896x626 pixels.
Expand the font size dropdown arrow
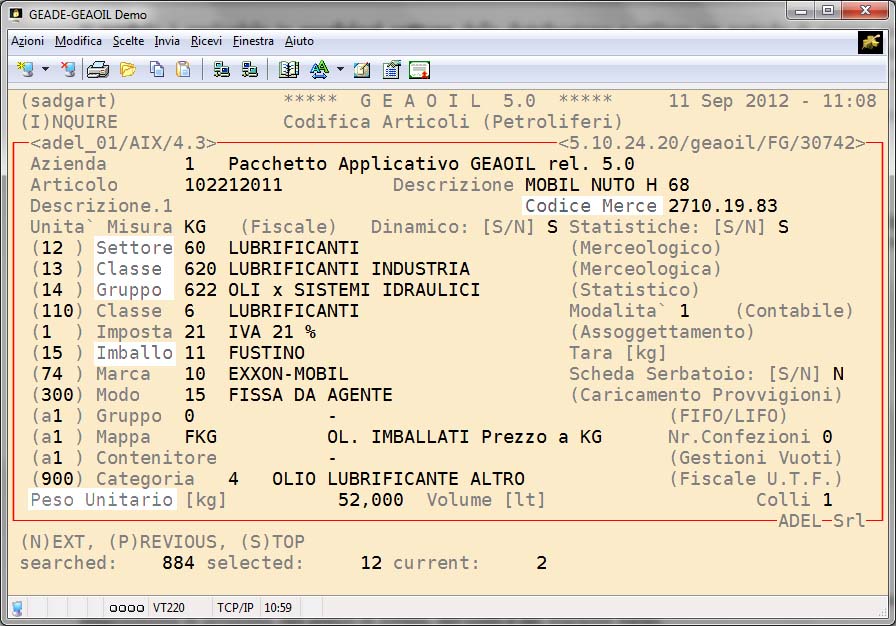tap(340, 70)
